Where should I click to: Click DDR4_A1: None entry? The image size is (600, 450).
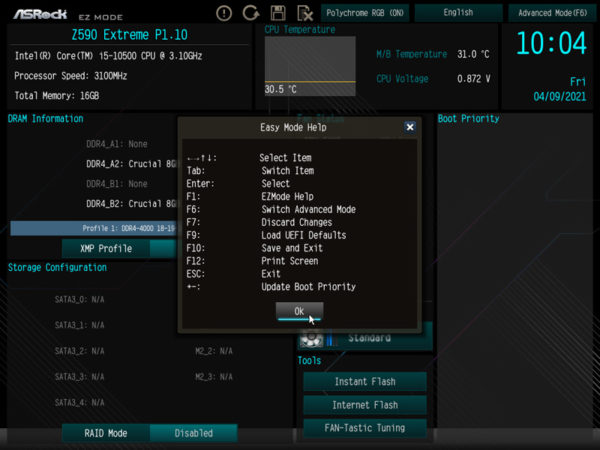pos(117,144)
